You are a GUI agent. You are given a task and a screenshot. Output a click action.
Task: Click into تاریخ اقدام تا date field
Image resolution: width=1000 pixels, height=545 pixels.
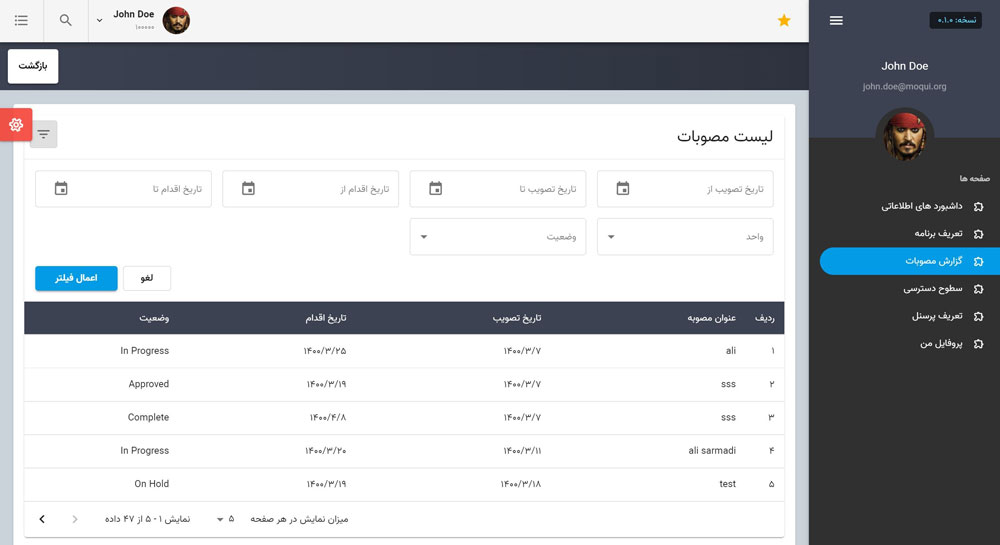point(123,189)
